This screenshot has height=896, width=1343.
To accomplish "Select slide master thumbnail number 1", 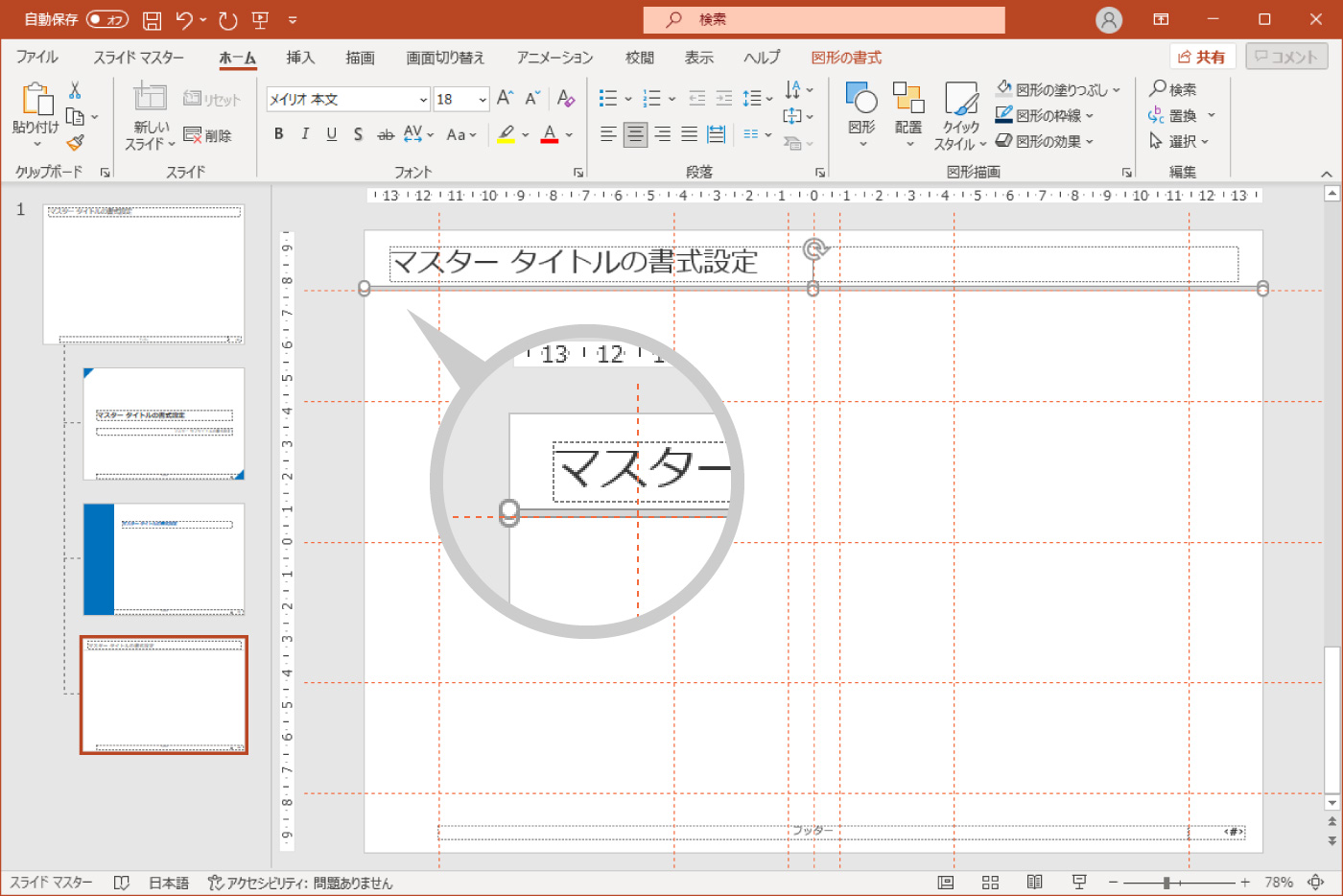I will [143, 273].
